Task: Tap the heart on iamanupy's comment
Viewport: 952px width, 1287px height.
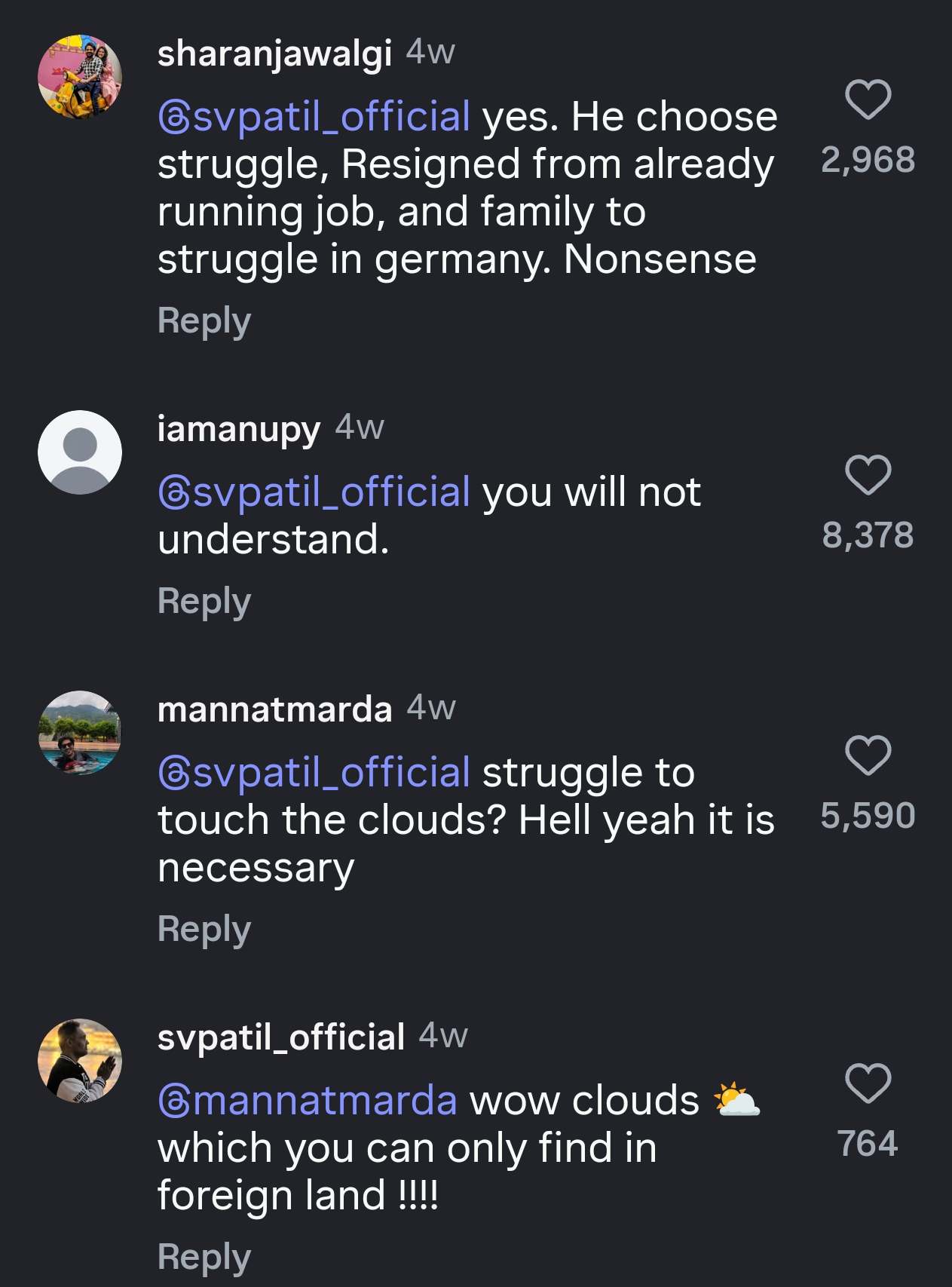Action: click(868, 475)
